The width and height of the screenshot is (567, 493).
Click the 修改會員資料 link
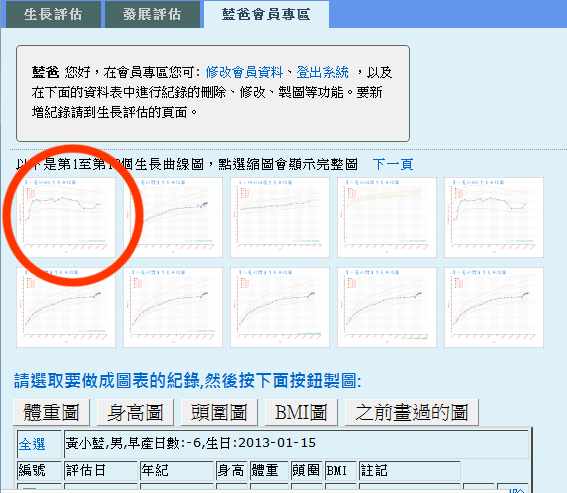(244, 72)
